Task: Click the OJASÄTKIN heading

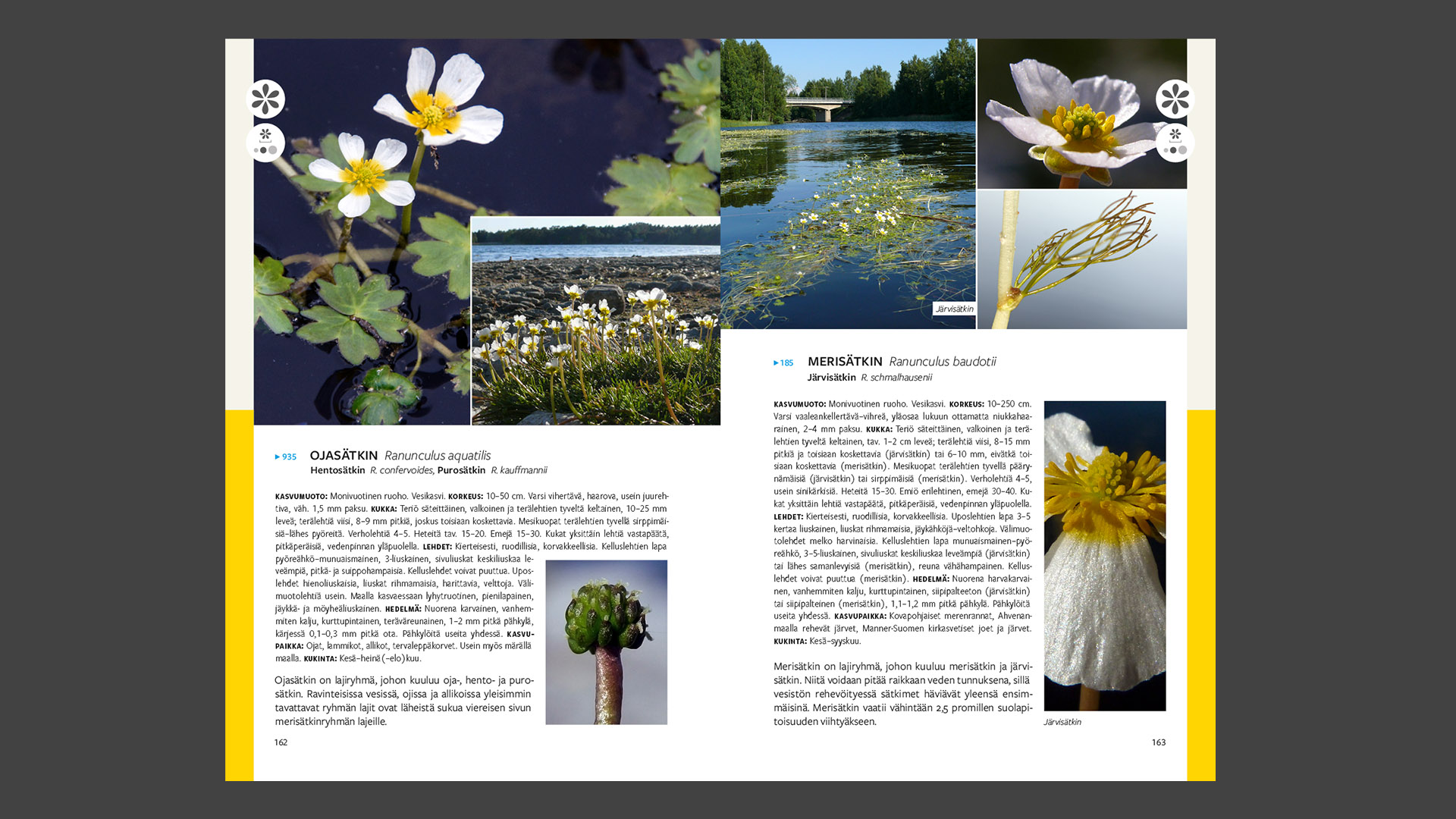Action: click(x=344, y=456)
